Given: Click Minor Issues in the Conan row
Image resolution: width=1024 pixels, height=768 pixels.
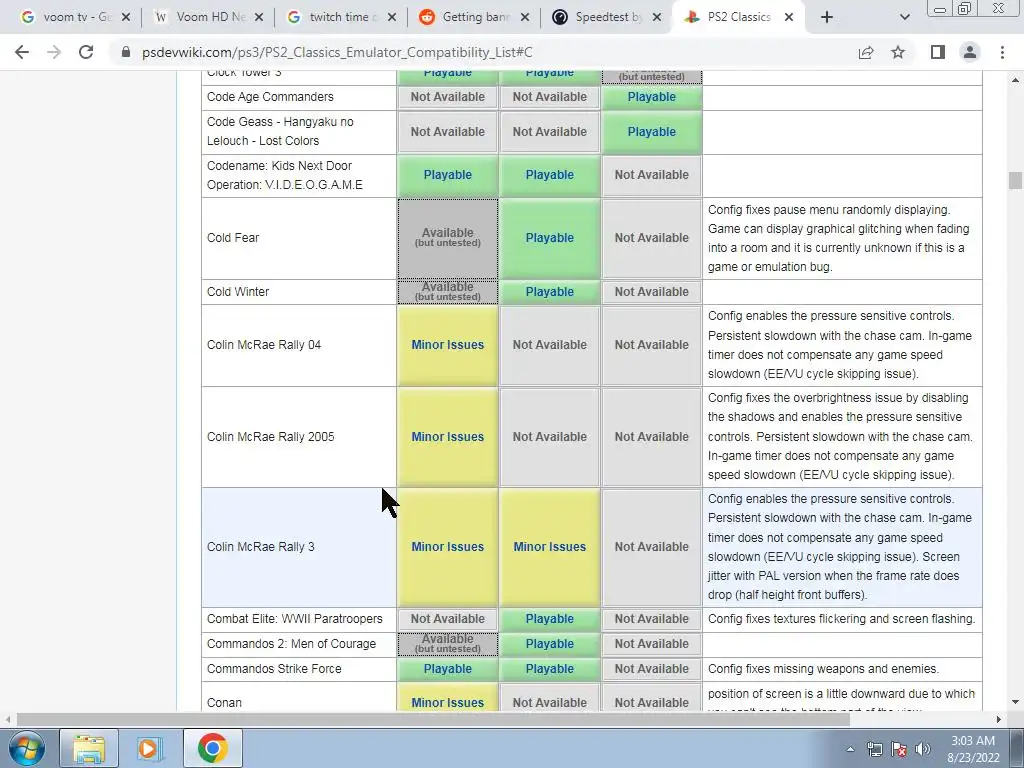Looking at the screenshot, I should coord(447,703).
